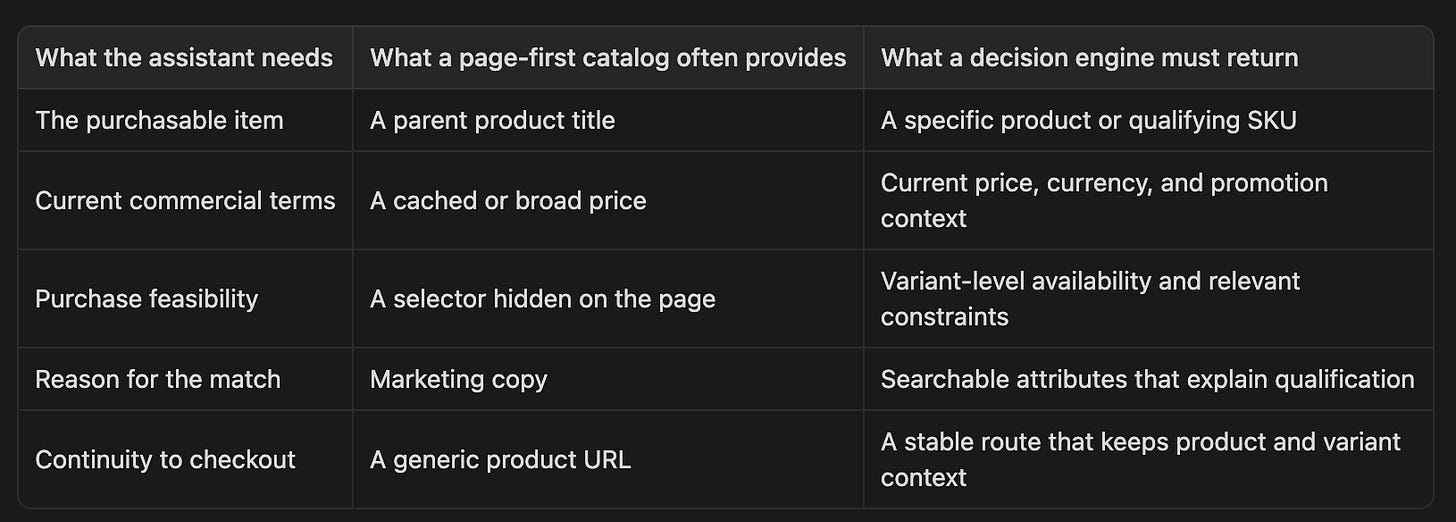Select the 'Purchase feasibility' cell
This screenshot has height=522, width=1456.
(185, 298)
